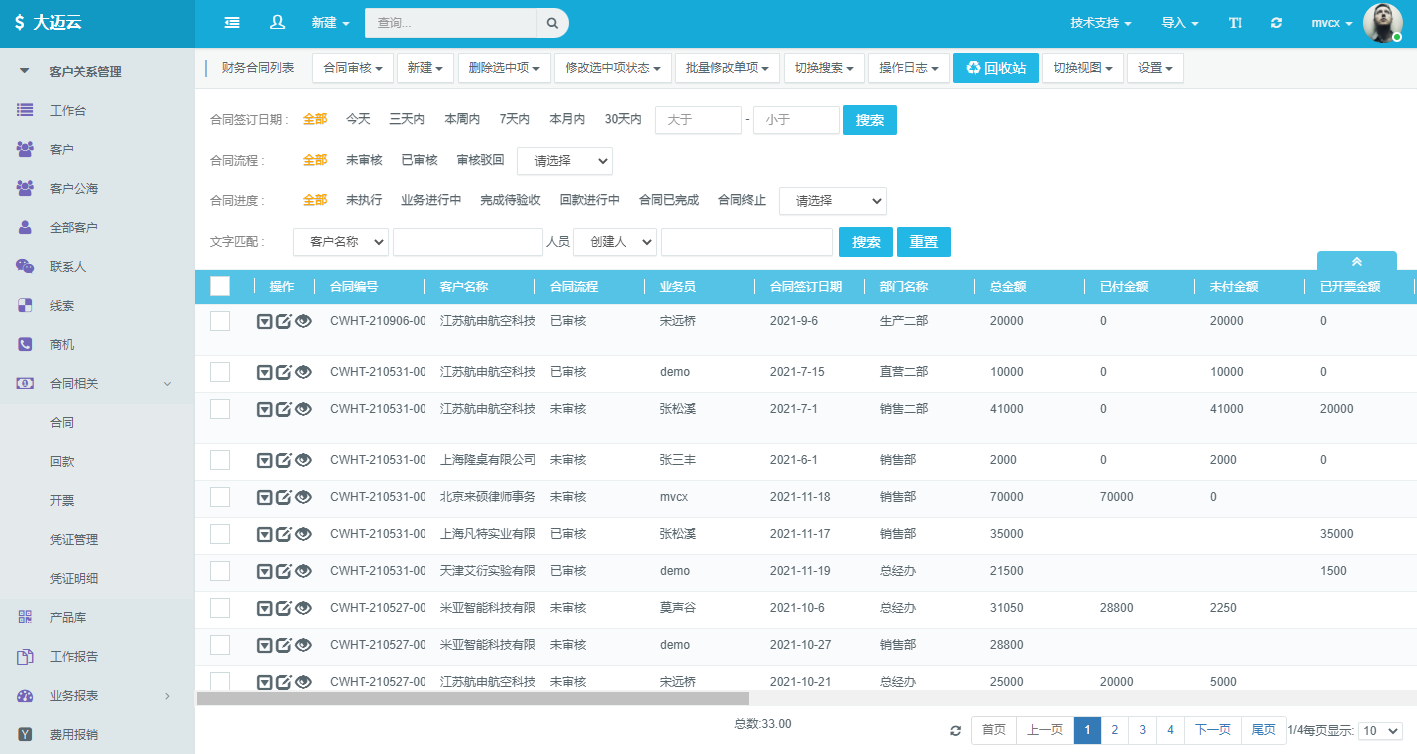Click edit icon for 张三丰 row
The width and height of the screenshot is (1417, 754).
click(284, 460)
